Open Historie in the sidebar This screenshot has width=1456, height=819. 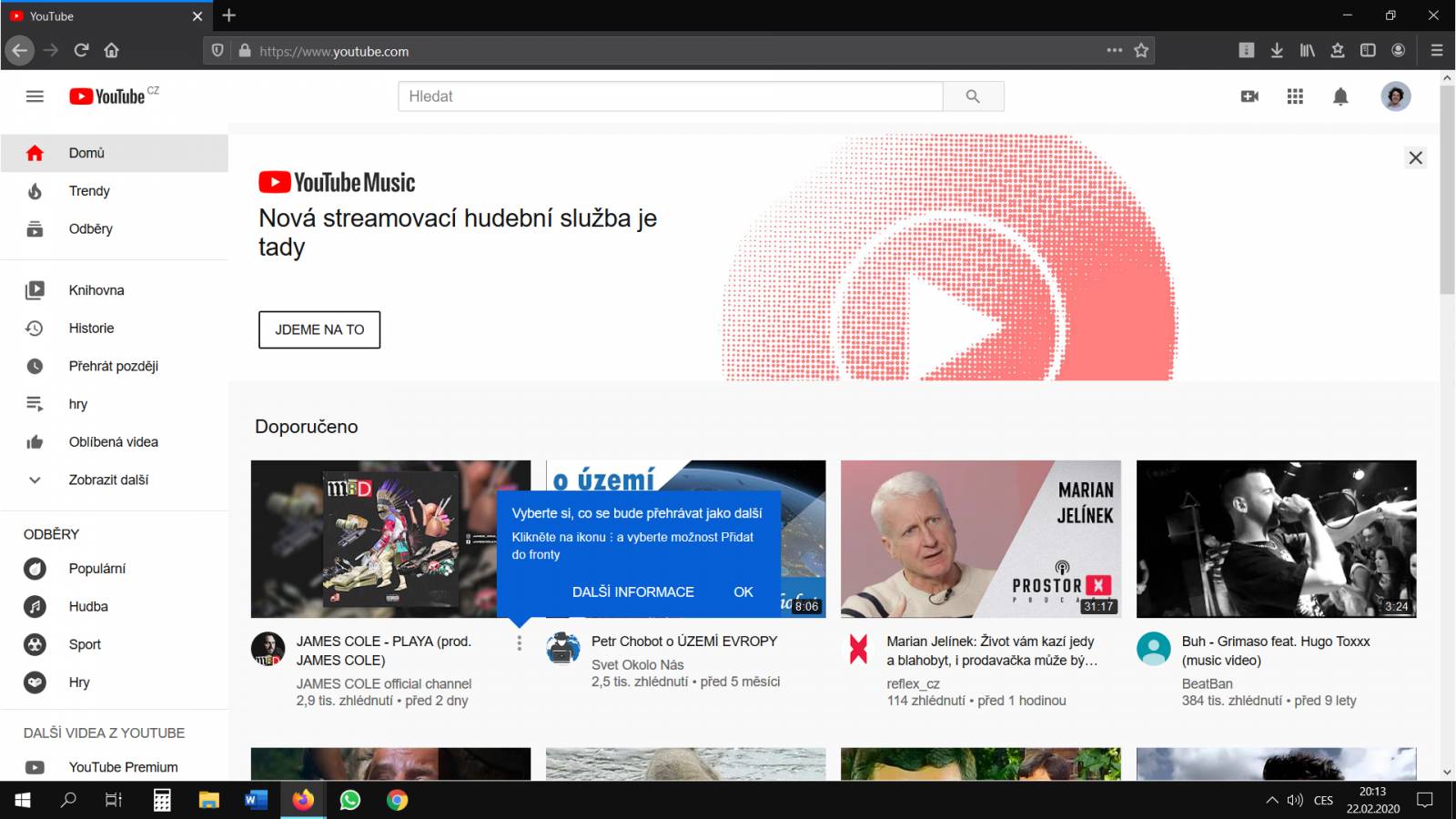point(114,329)
